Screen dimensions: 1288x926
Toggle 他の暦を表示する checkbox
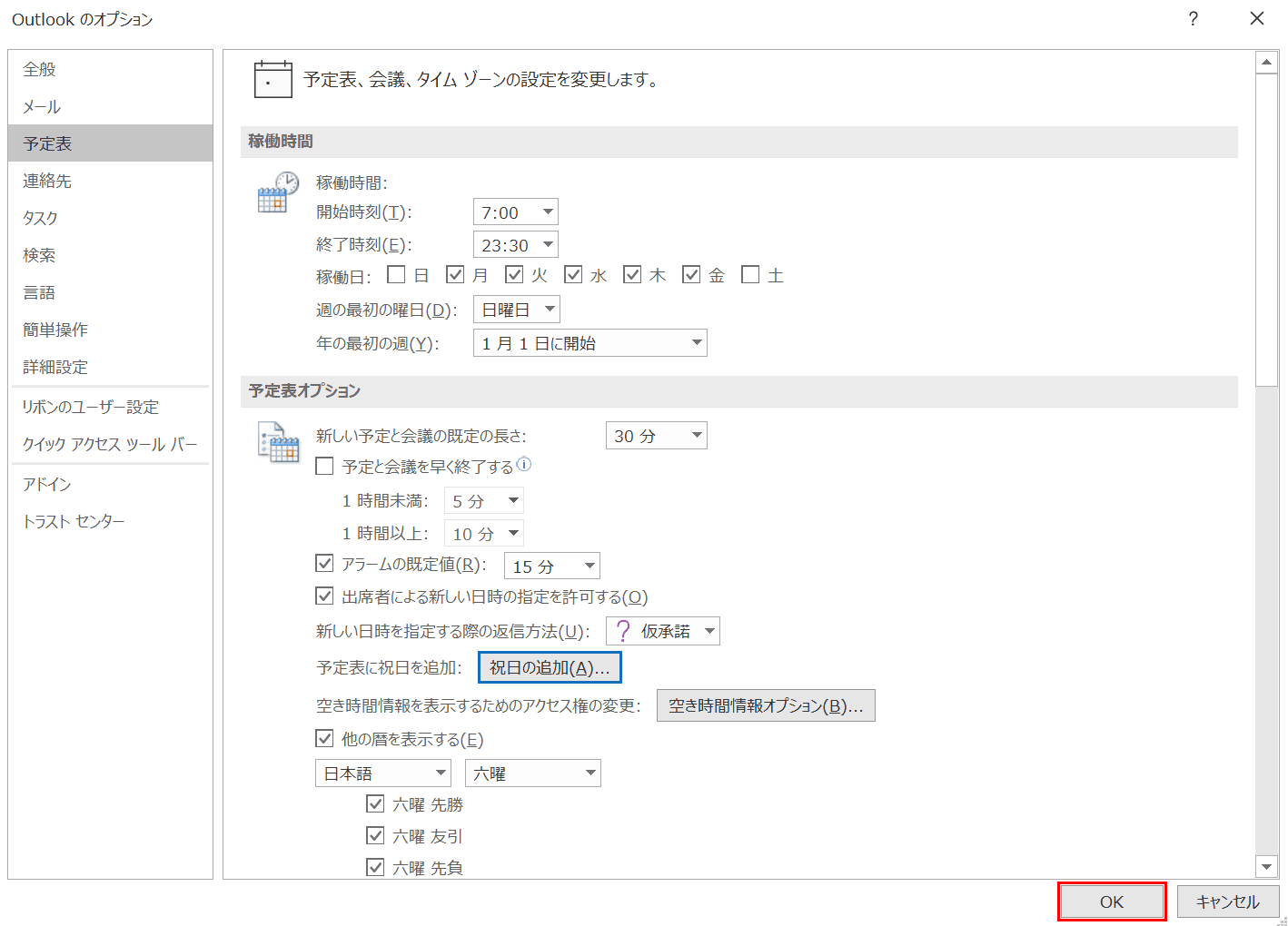point(324,738)
